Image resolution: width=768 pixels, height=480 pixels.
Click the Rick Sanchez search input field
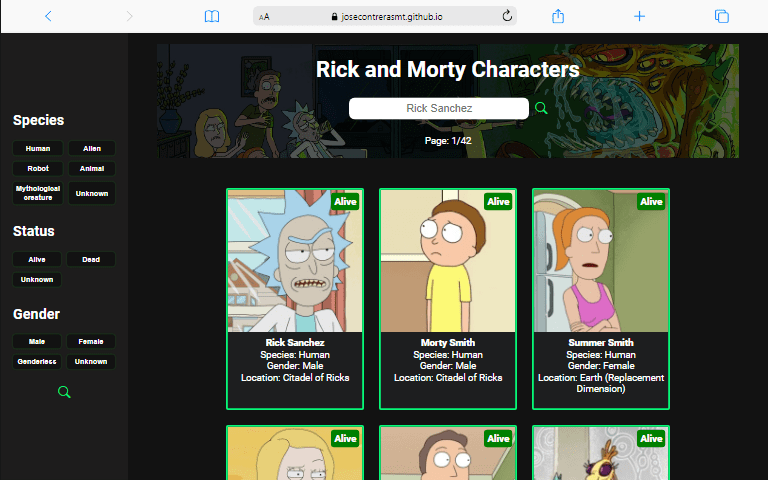(x=439, y=108)
